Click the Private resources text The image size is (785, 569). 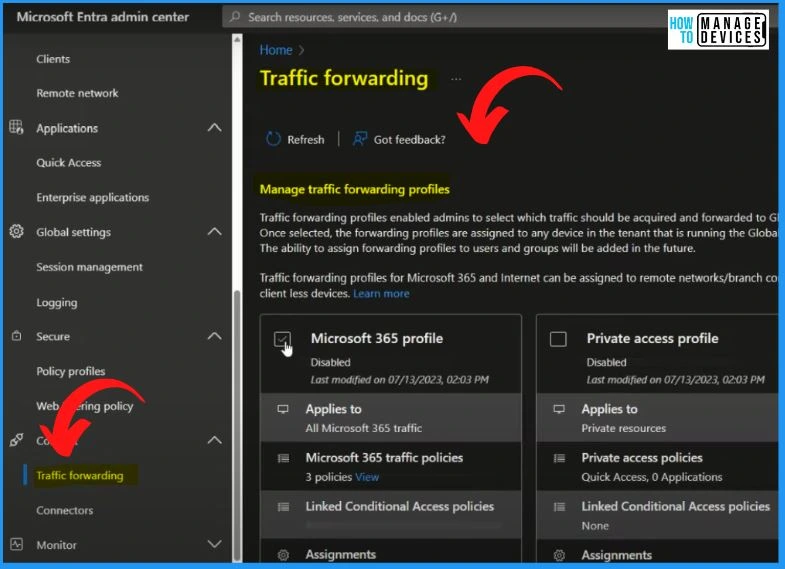pos(624,428)
